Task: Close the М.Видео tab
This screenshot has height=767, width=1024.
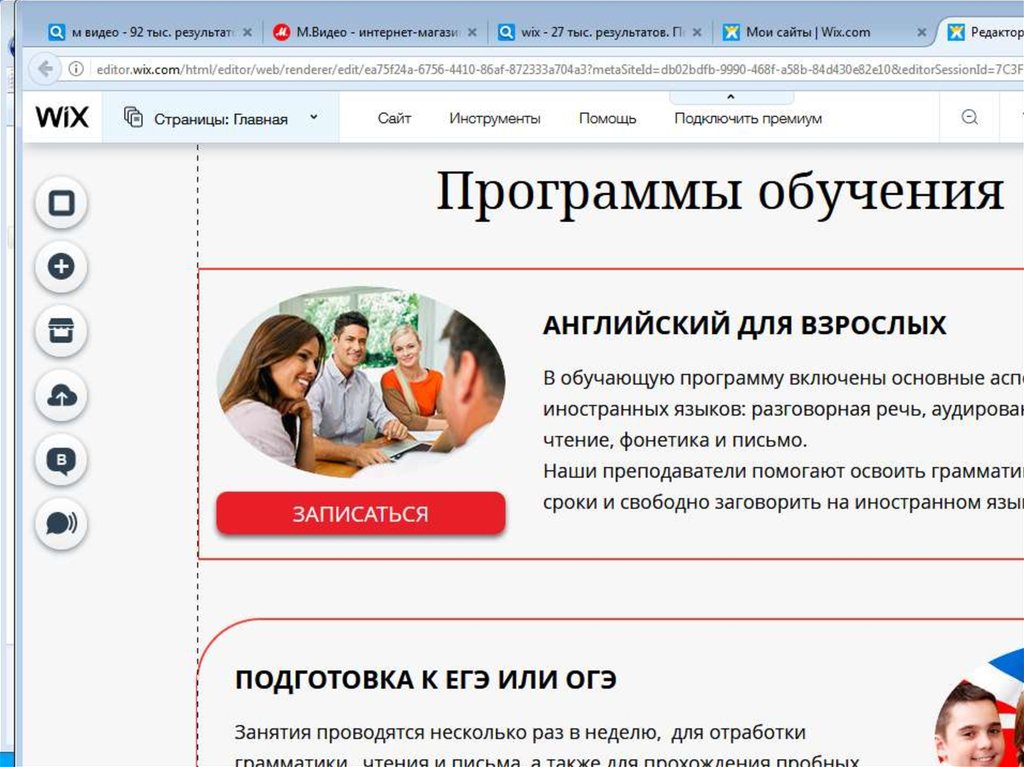Action: coord(472,32)
